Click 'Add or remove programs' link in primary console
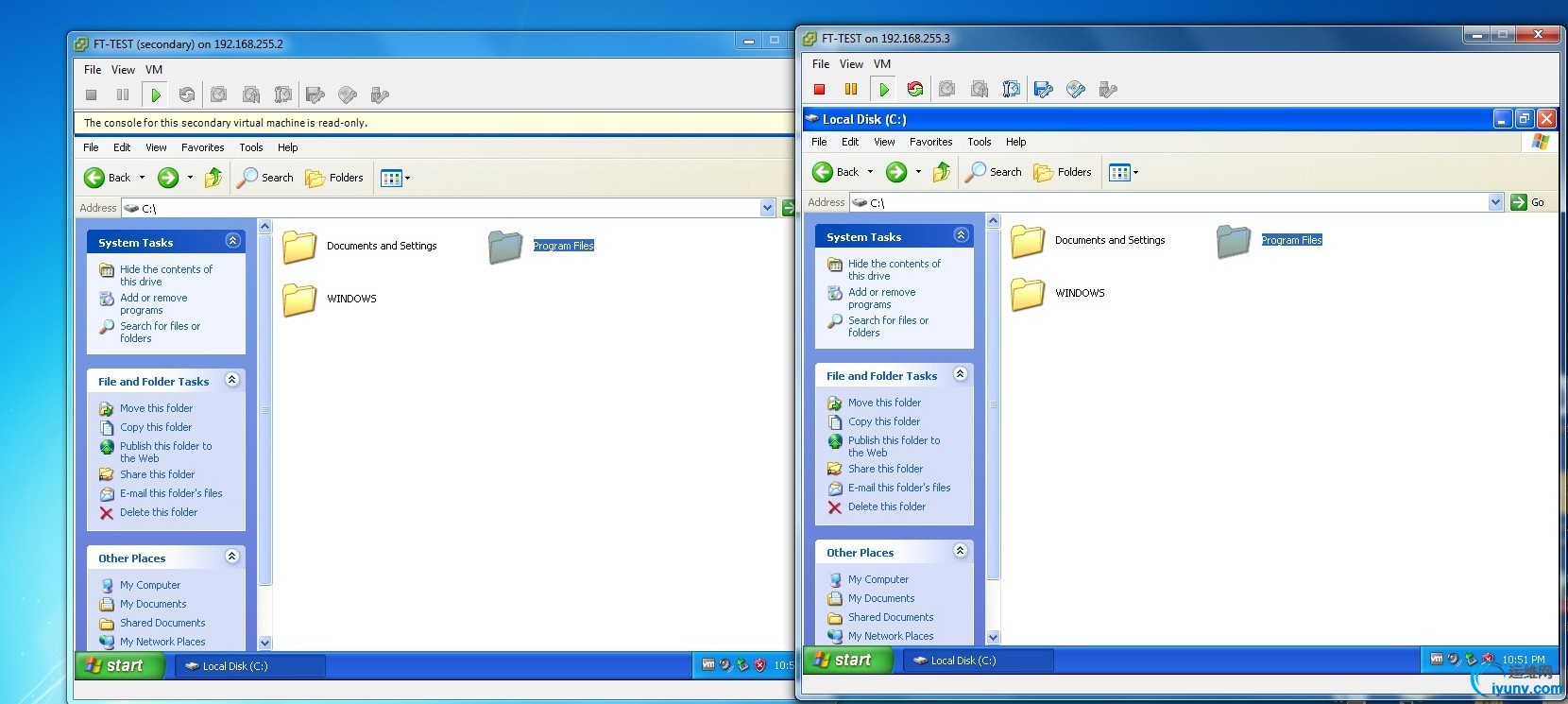 tap(882, 299)
